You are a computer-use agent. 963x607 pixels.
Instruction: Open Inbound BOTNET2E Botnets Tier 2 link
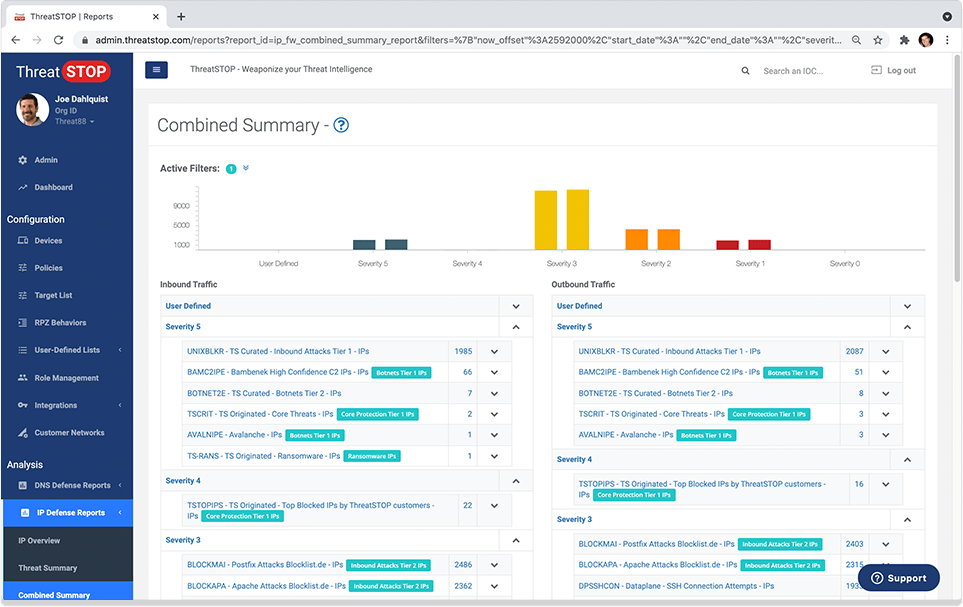(264, 393)
